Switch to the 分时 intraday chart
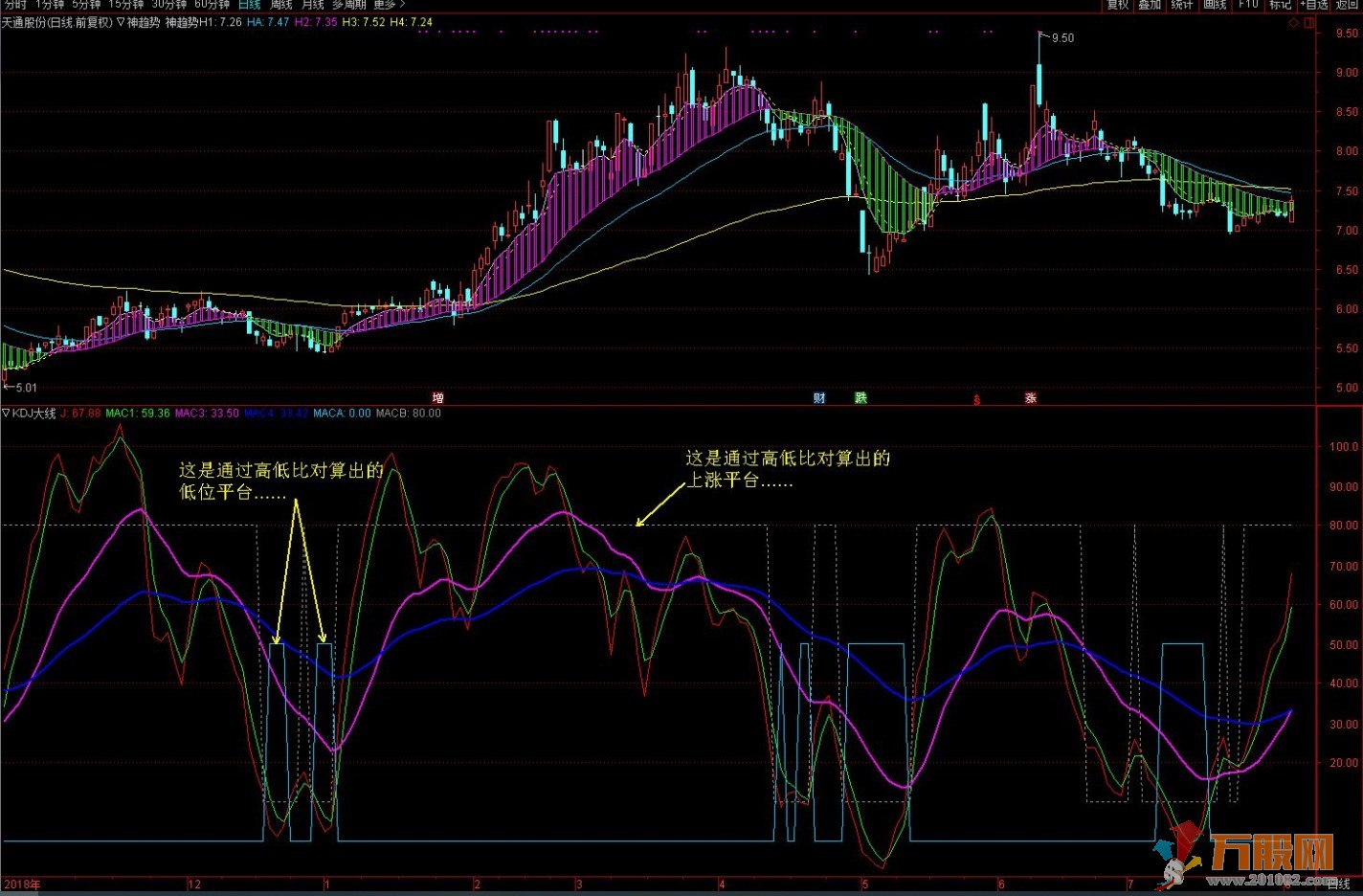Screen dimensions: 1363x896 coord(15,5)
